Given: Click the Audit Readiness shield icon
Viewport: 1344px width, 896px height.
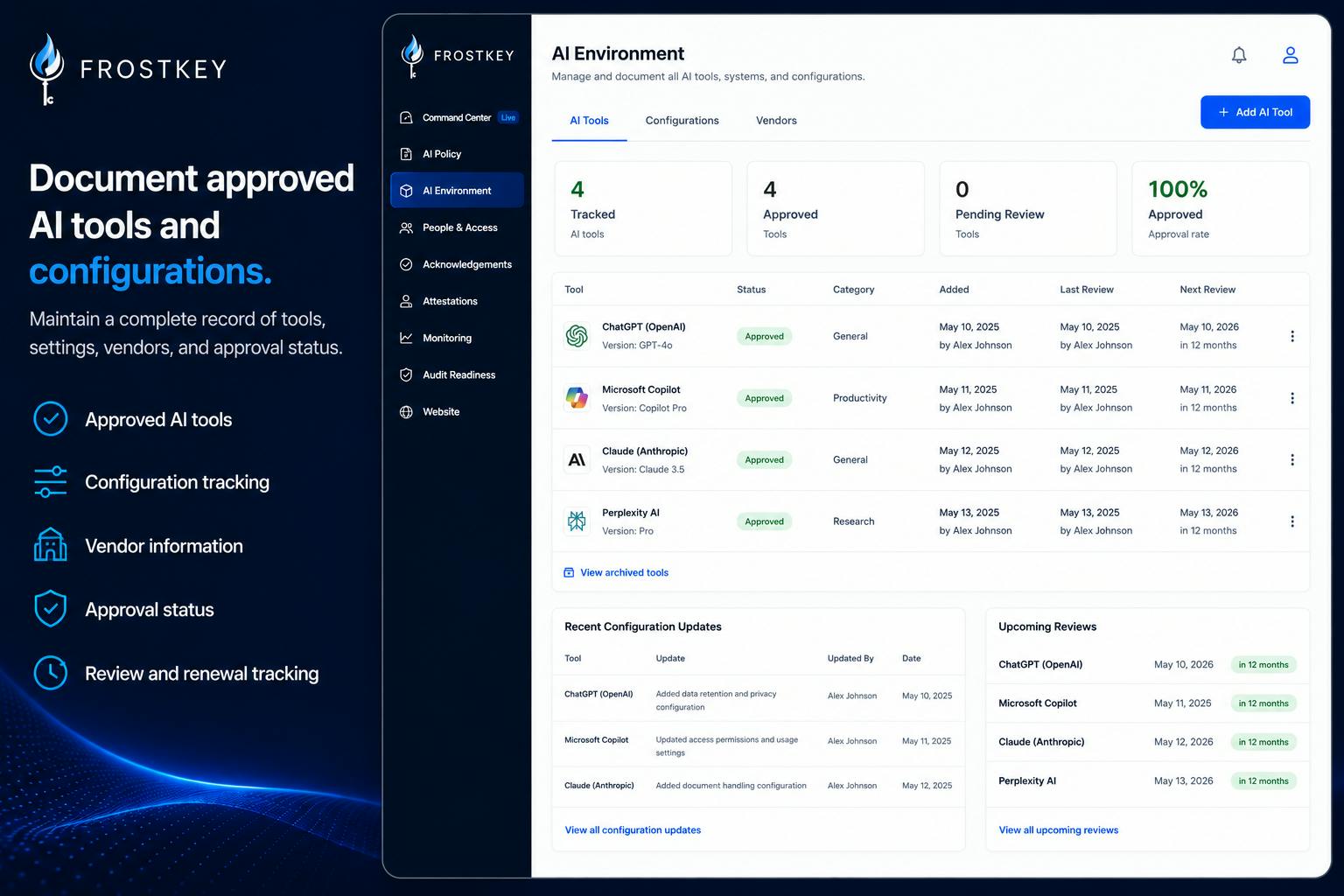Looking at the screenshot, I should (406, 374).
